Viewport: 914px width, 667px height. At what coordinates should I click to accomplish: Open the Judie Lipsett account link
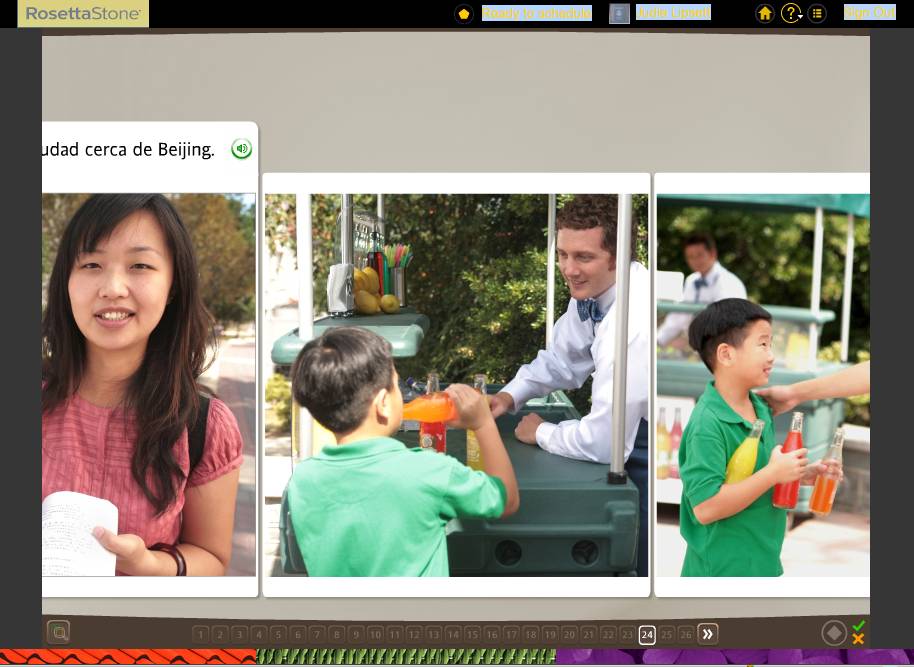pos(673,12)
